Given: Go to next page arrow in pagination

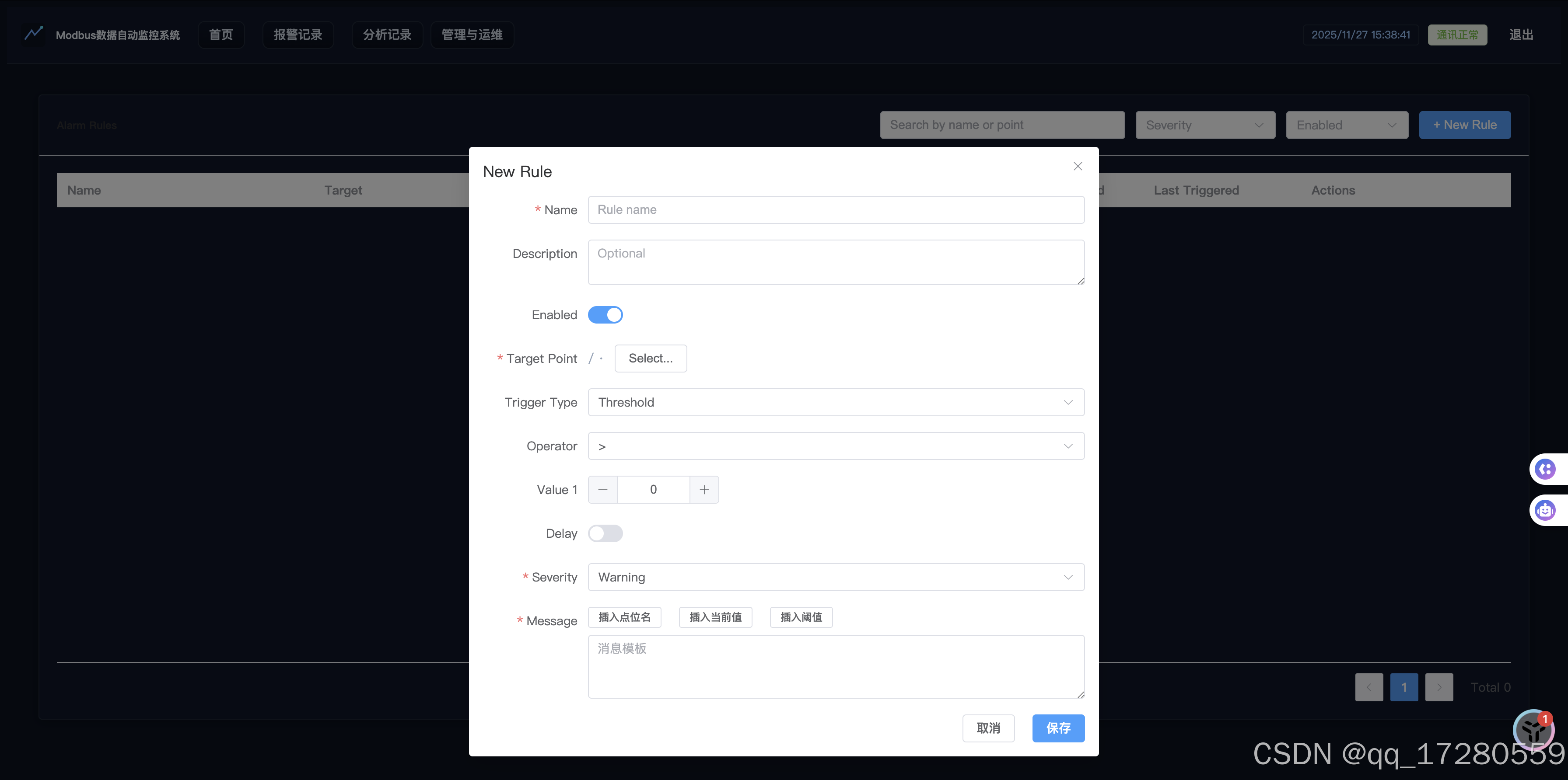Looking at the screenshot, I should point(1439,687).
